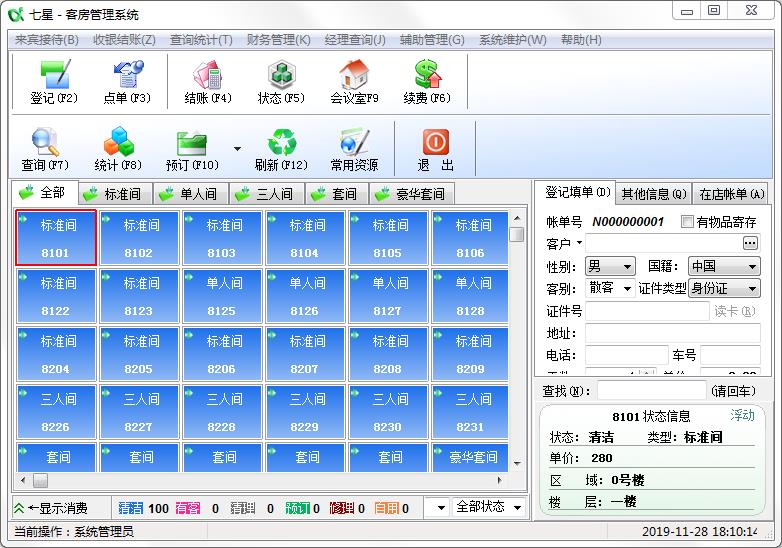Select room tile 标准间 8101
The height and width of the screenshot is (548, 782).
tap(56, 237)
